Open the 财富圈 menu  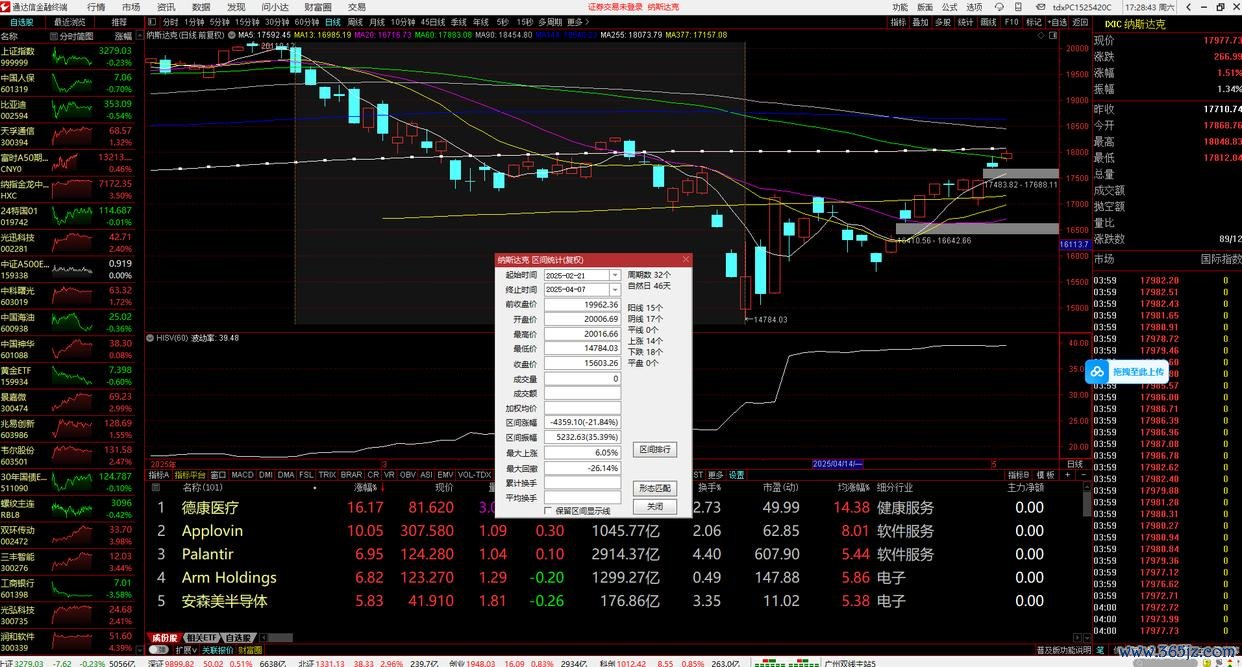click(317, 6)
